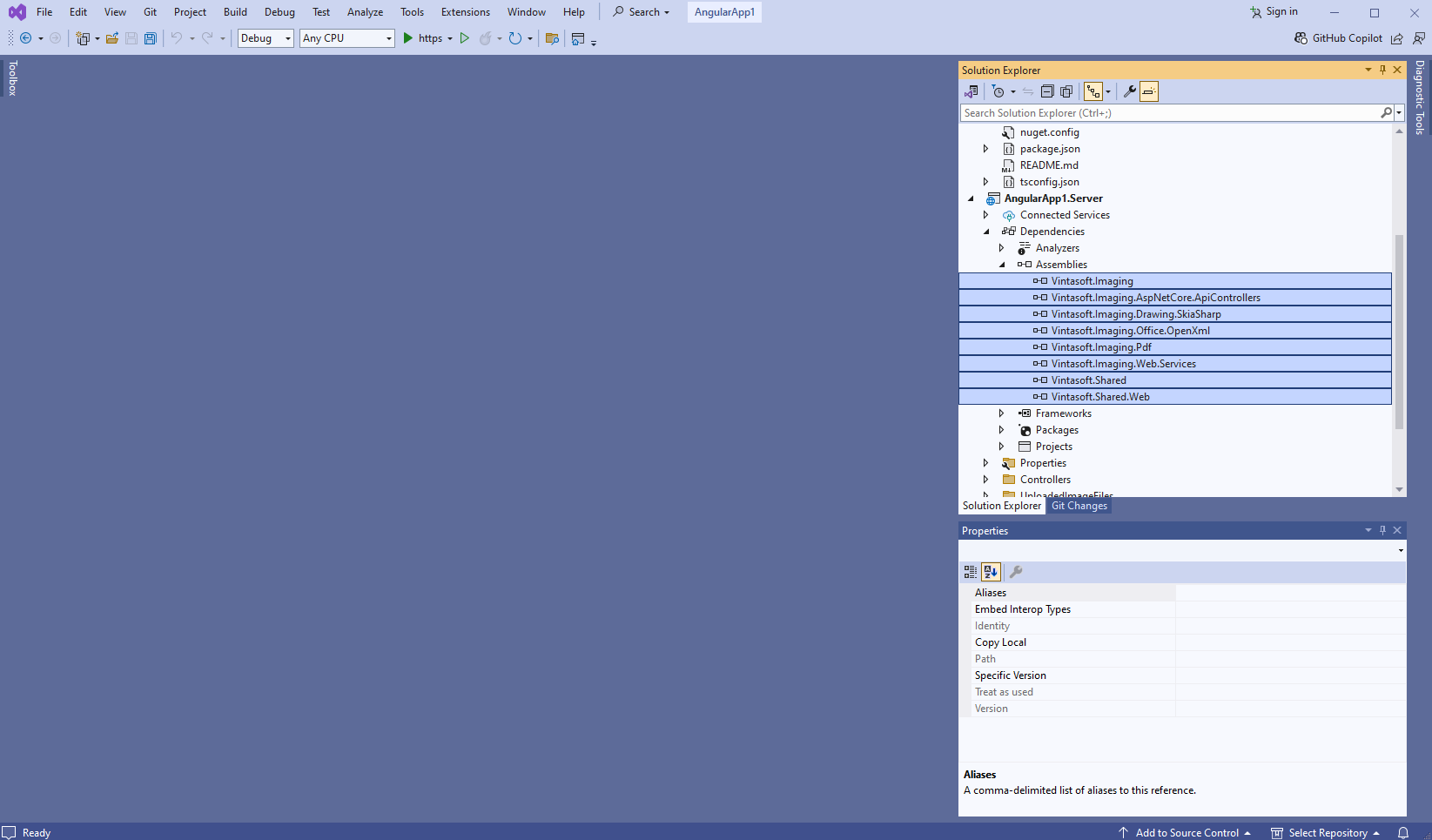This screenshot has width=1432, height=840.
Task: Click the GitHub Copilot button
Action: click(1338, 38)
